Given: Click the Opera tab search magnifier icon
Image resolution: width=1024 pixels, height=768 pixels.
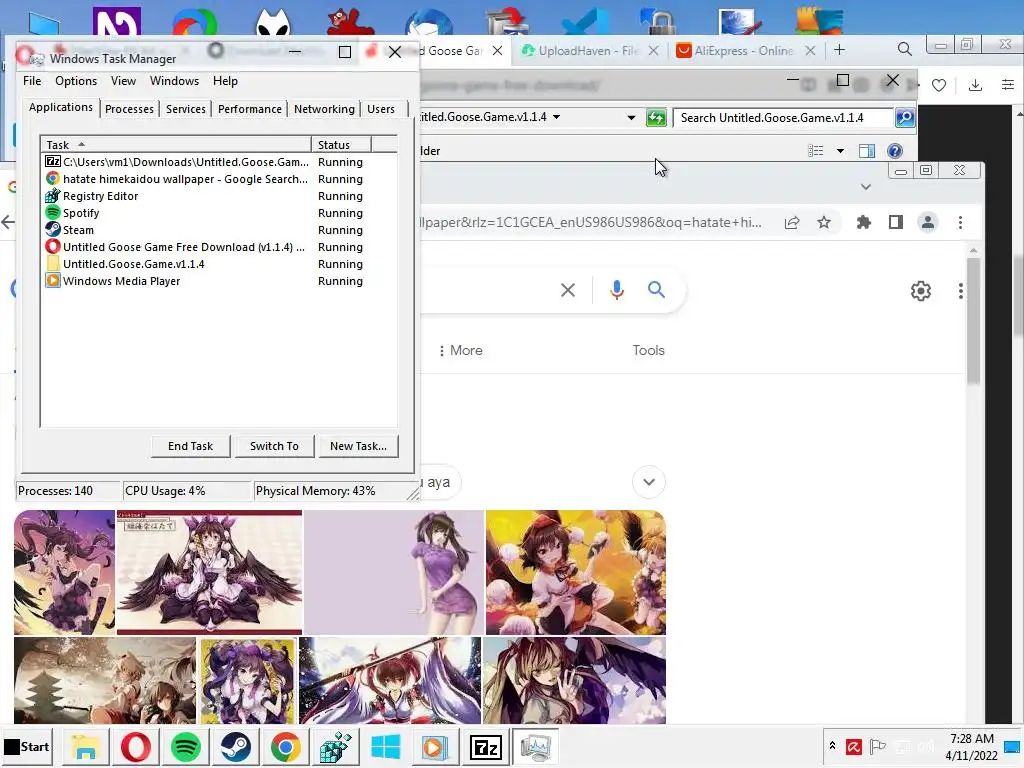Looking at the screenshot, I should point(904,49).
